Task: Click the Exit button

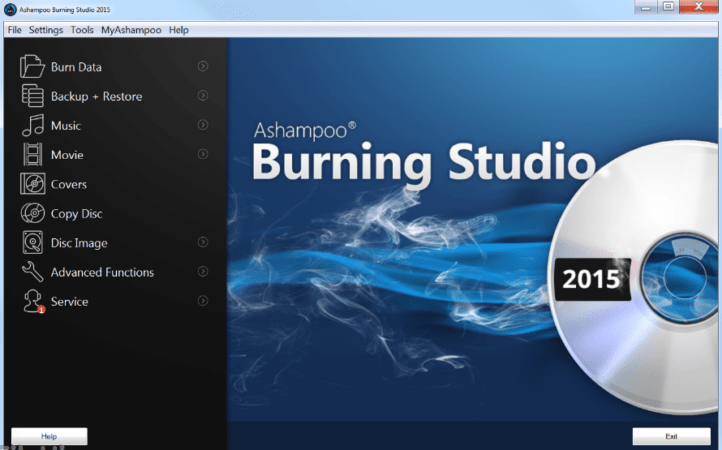Action: point(671,436)
